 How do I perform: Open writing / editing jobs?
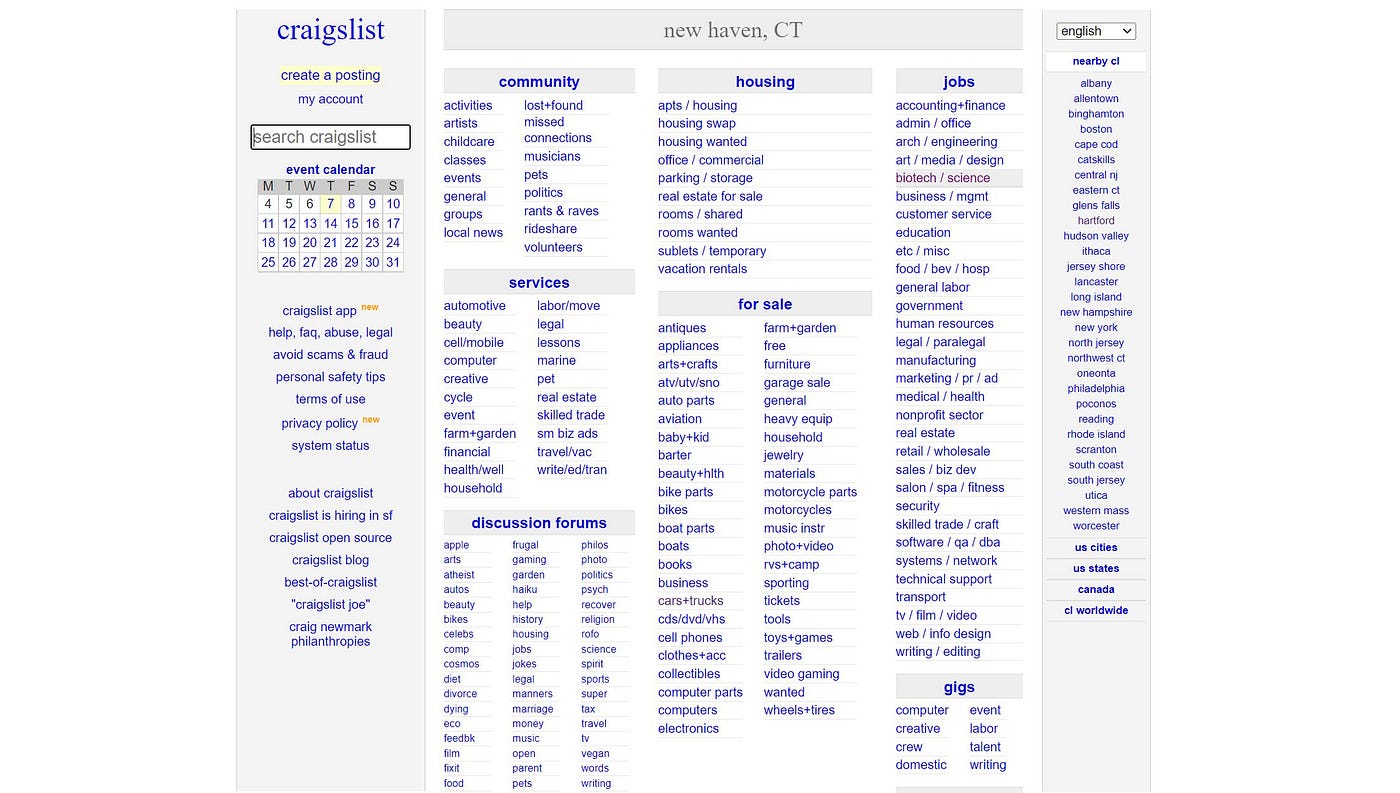[938, 652]
